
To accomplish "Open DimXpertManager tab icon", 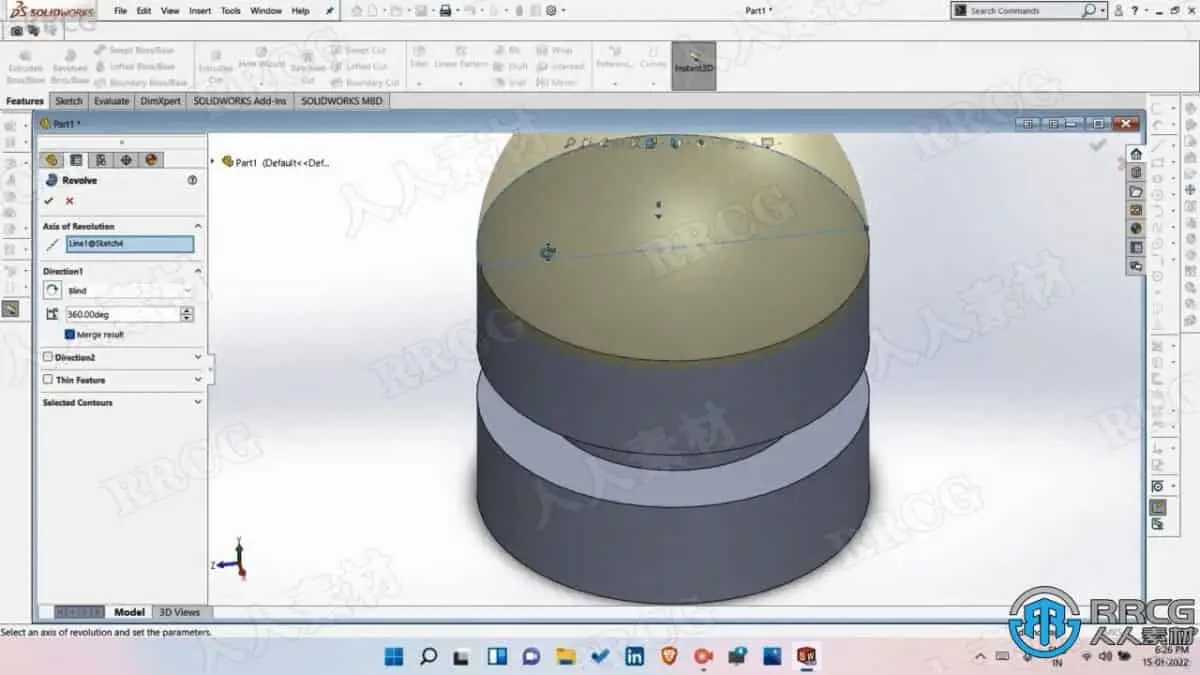I will 126,160.
